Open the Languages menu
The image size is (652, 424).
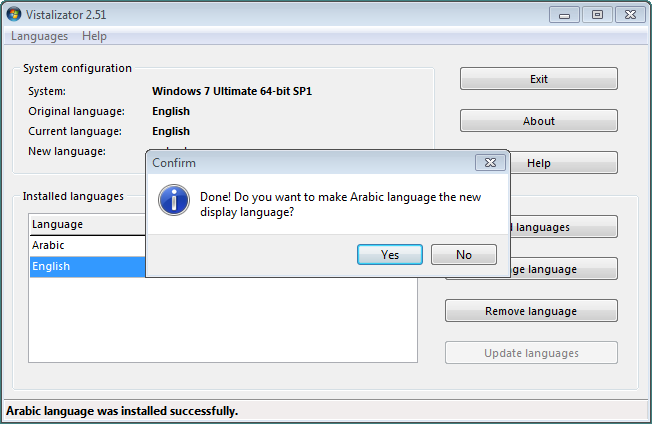coord(40,36)
